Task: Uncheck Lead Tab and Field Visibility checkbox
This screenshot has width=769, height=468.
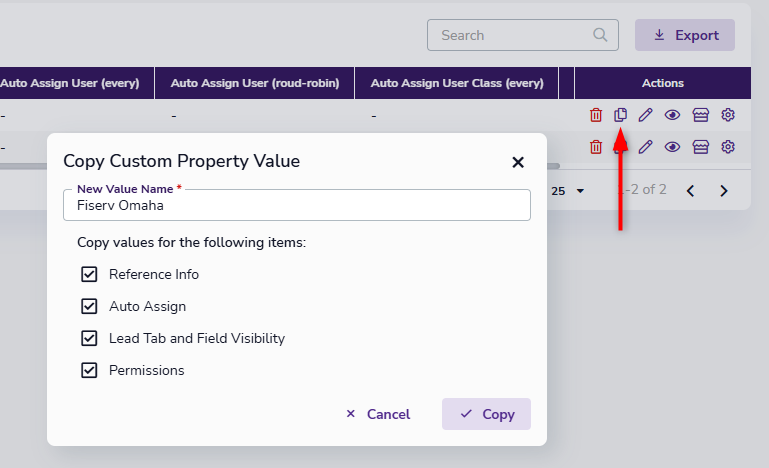Action: pyautogui.click(x=89, y=338)
